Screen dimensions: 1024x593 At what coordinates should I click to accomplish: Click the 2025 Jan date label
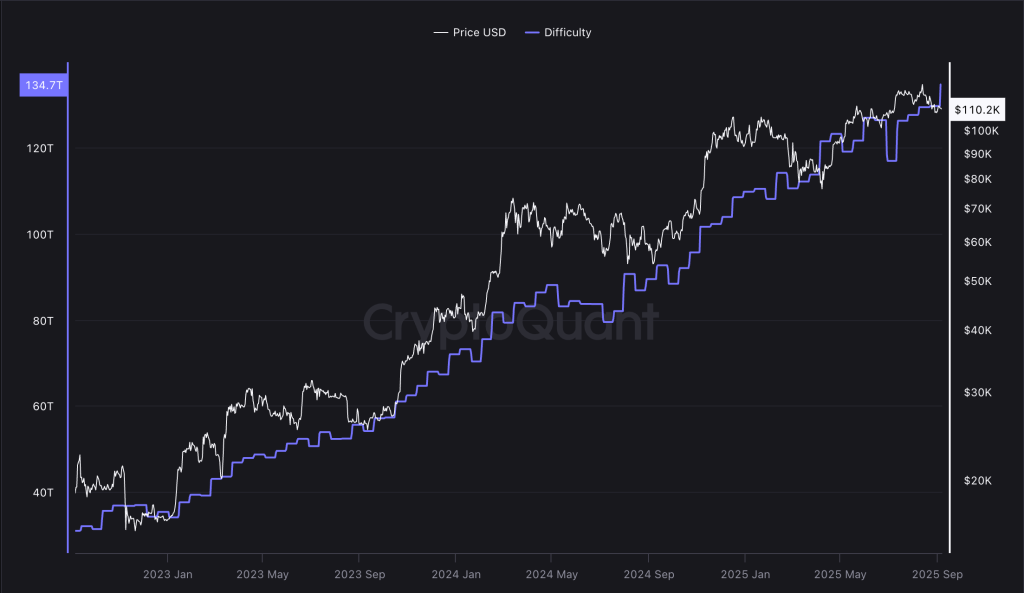click(x=744, y=574)
